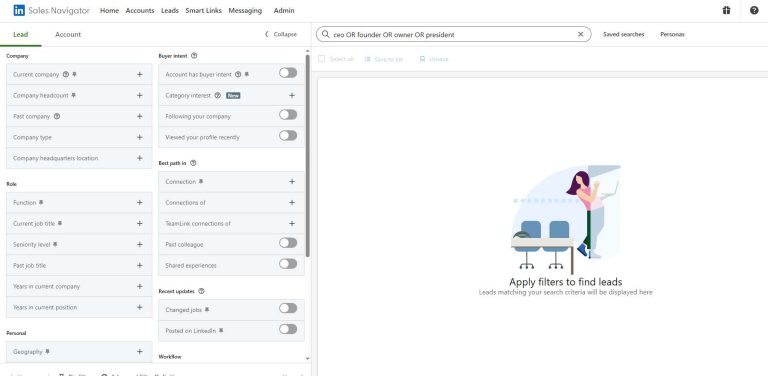Click the pin icon next to Seniority level
The image size is (768, 376).
click(x=55, y=244)
